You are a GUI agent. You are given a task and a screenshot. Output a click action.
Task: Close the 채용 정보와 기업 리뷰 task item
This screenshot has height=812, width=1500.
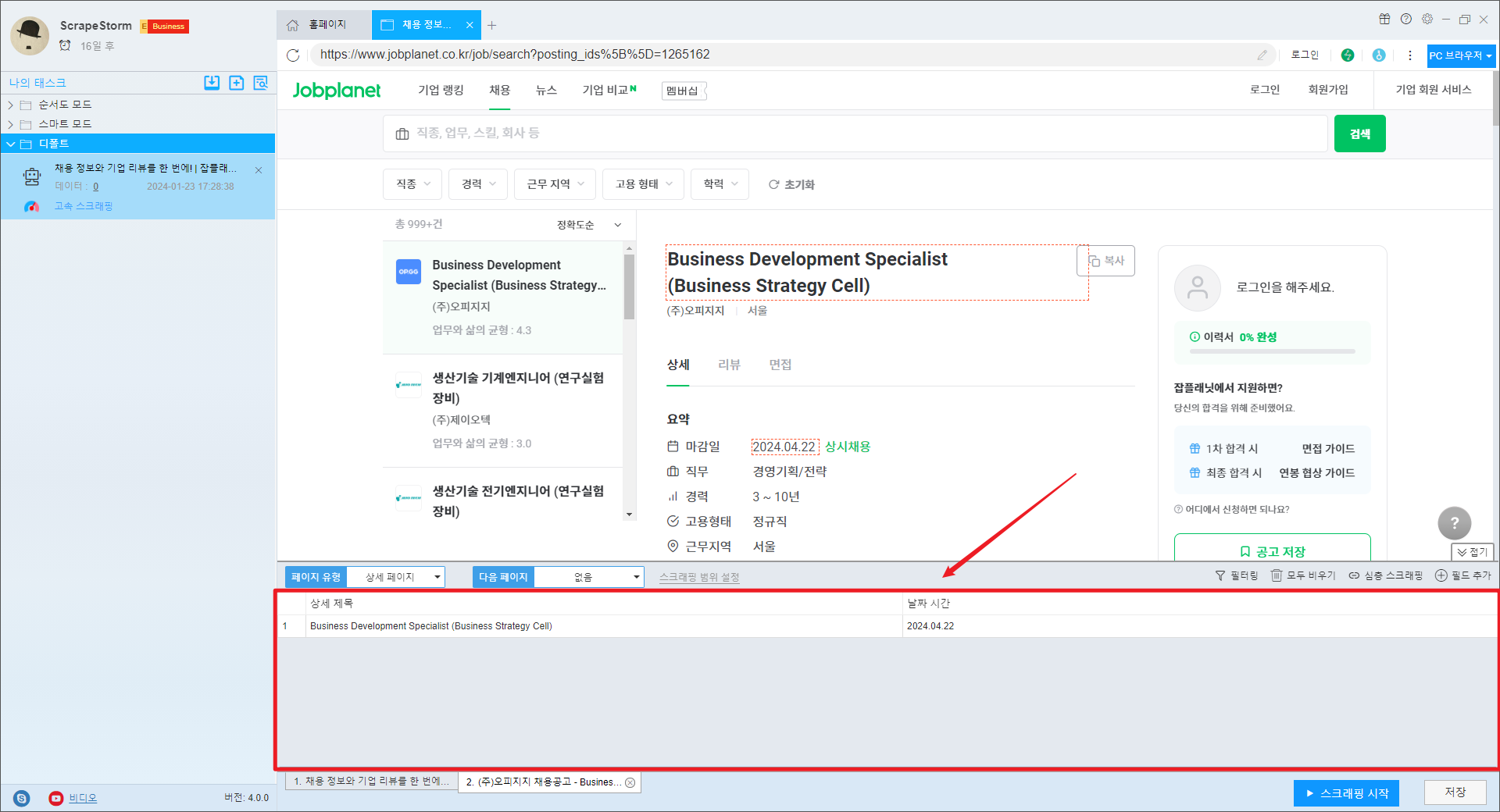[259, 169]
